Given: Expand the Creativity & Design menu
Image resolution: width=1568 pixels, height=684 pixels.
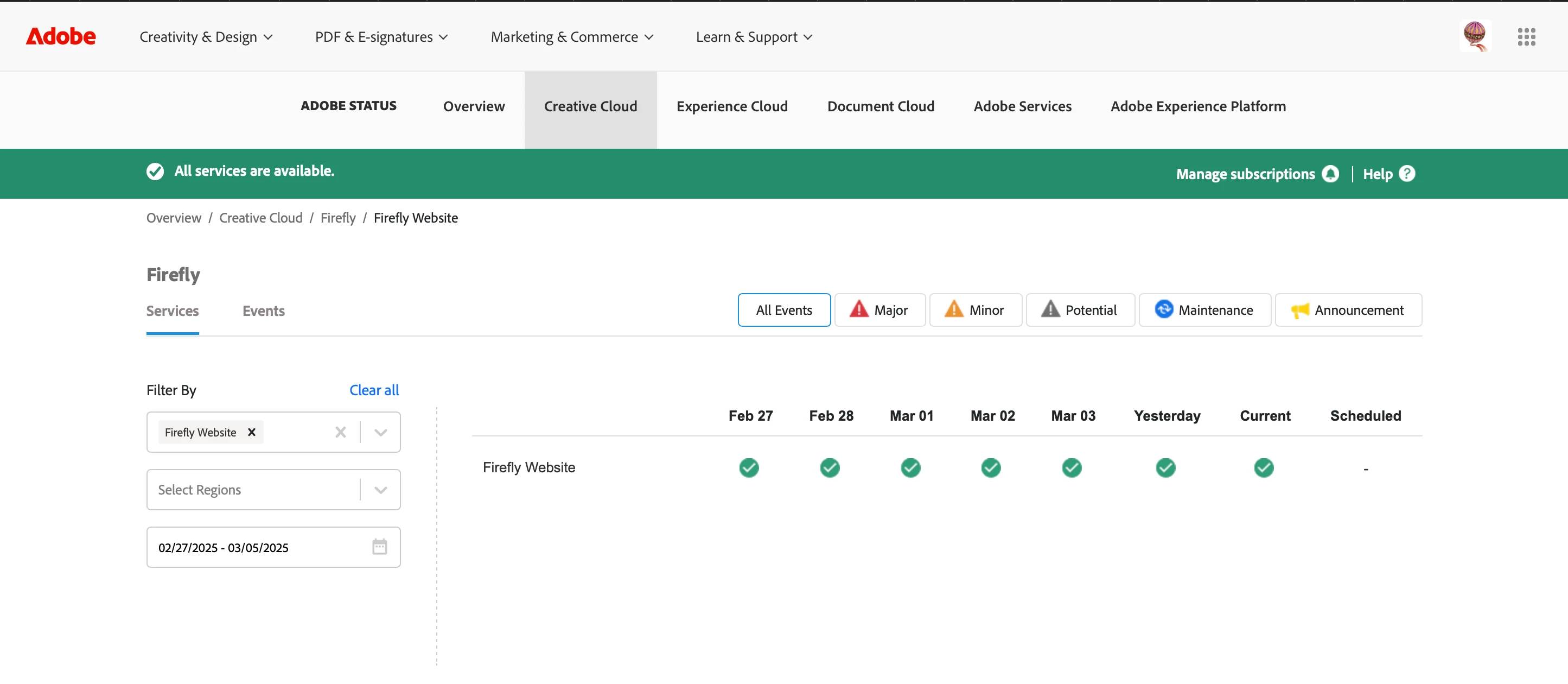Looking at the screenshot, I should tap(206, 36).
